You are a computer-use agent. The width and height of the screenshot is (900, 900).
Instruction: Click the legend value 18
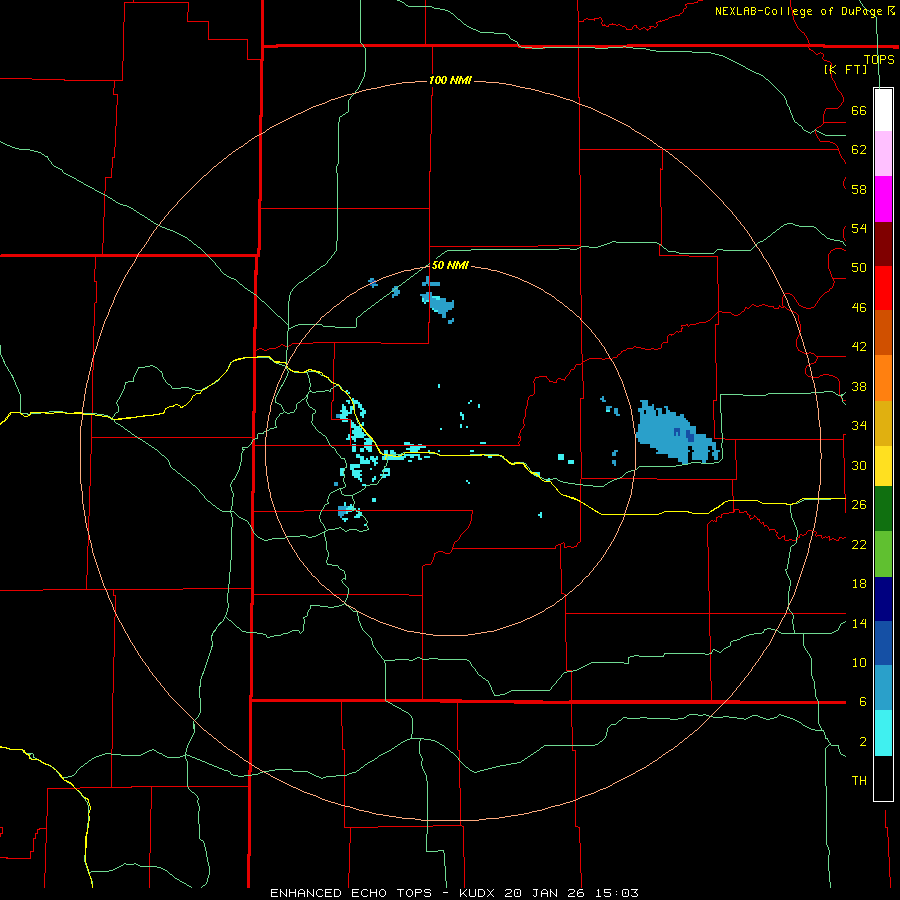[x=859, y=584]
